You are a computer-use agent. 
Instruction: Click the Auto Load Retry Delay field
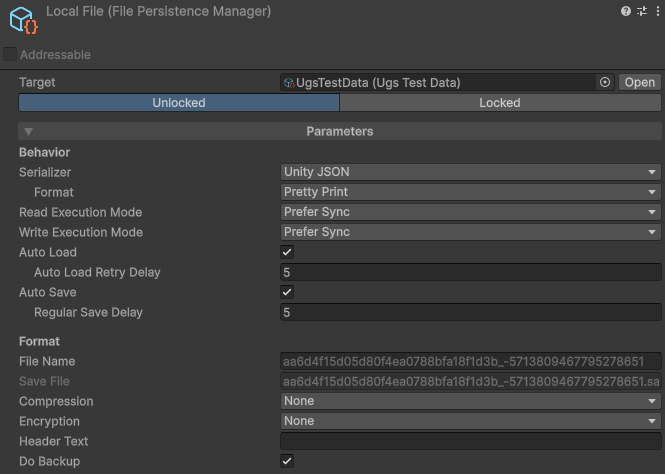coord(470,272)
